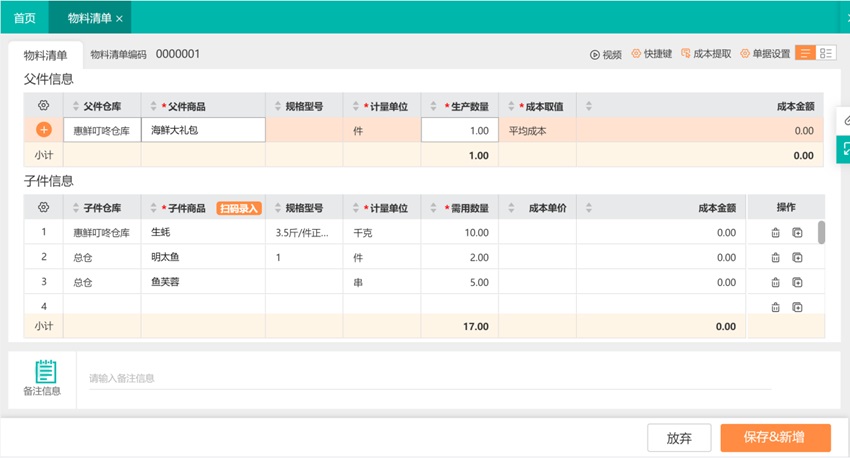Click the orange add-row plus icon
Screen dimensions: 850x458
tap(43, 130)
